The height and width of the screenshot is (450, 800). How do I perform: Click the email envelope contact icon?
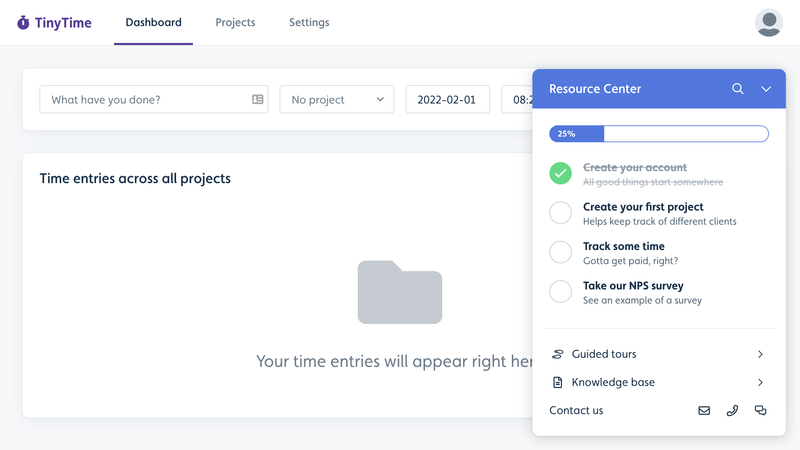704,410
